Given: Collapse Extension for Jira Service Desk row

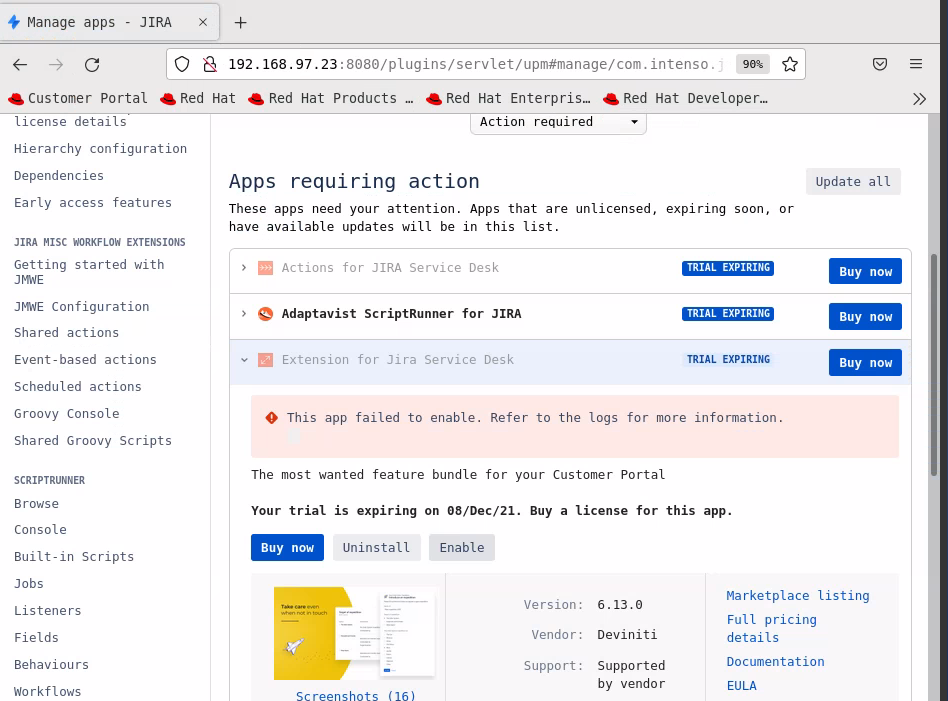Looking at the screenshot, I should pos(244,360).
